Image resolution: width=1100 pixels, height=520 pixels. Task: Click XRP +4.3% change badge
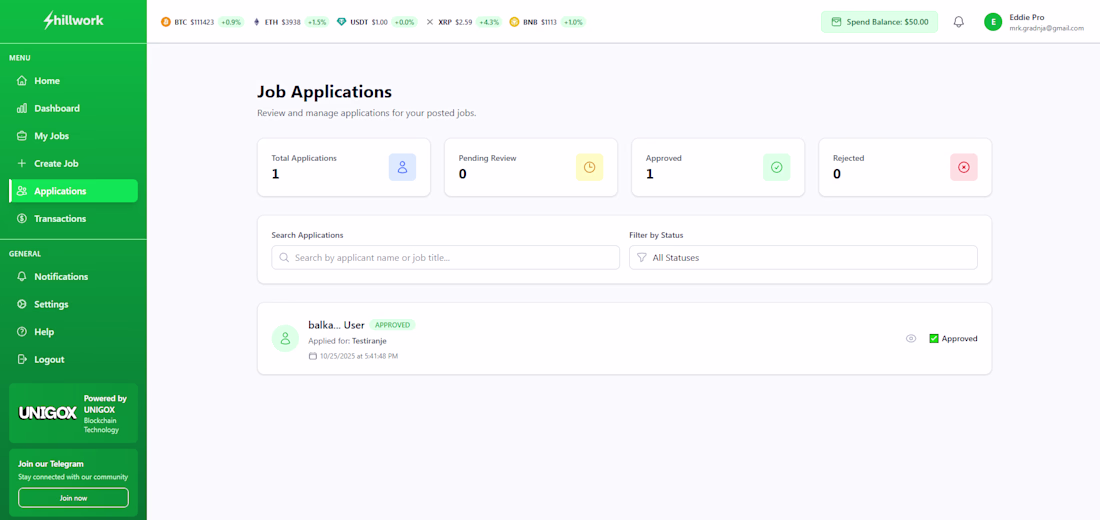point(488,22)
